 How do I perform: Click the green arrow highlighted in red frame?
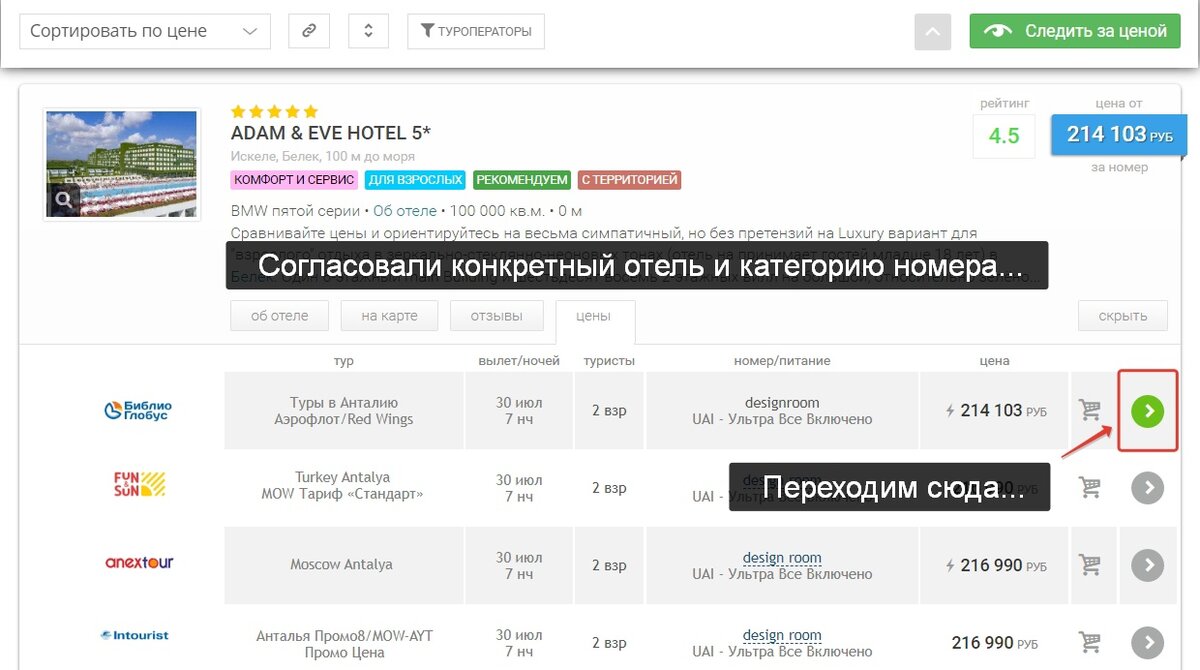pyautogui.click(x=1147, y=410)
